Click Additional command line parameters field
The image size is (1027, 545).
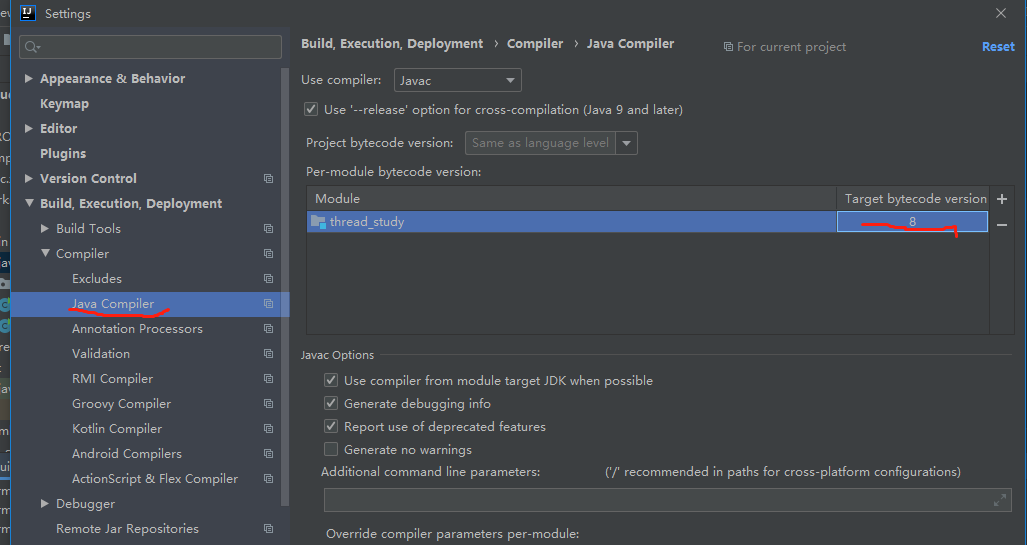coord(667,500)
